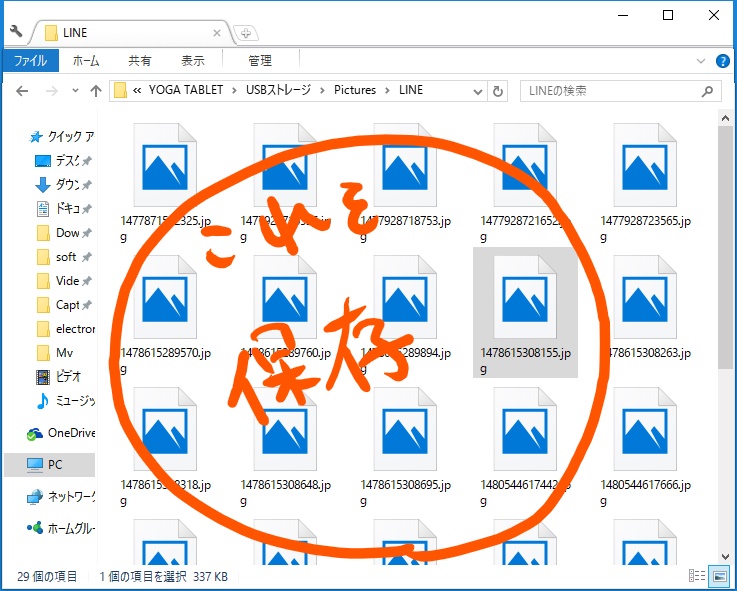Viewport: 737px width, 591px height.
Task: Click Pictures in the address path
Action: pos(355,90)
